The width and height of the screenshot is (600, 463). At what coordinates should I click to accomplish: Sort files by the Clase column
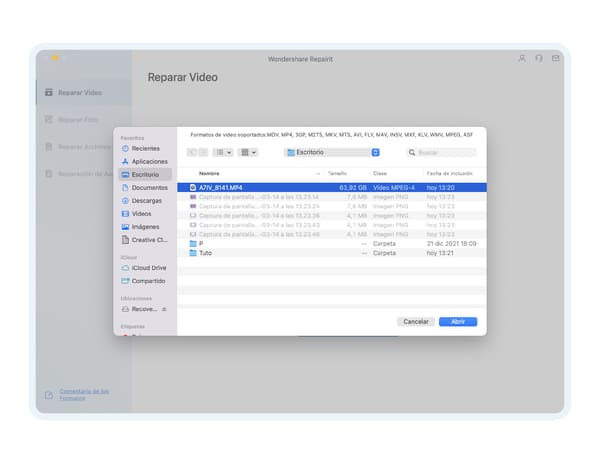[x=380, y=173]
